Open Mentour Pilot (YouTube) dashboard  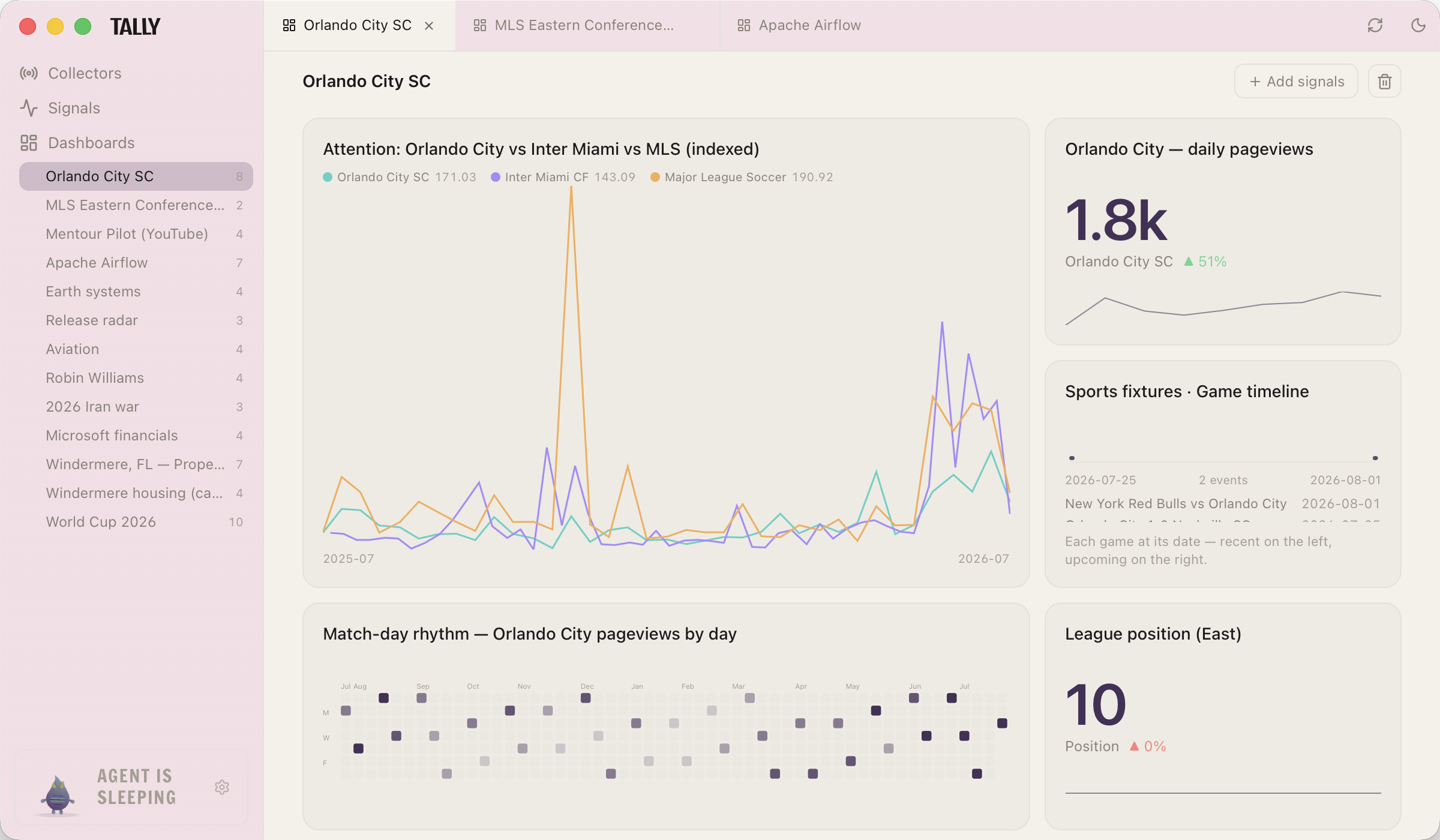136,234
